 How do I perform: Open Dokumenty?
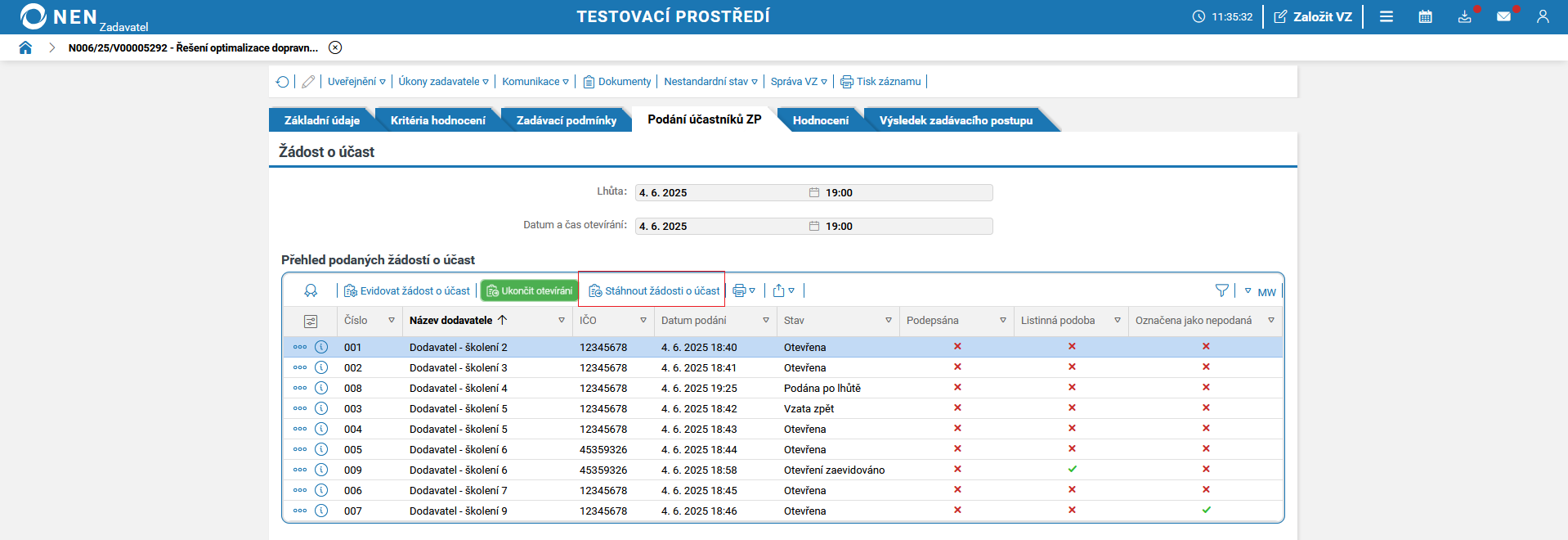click(x=617, y=82)
